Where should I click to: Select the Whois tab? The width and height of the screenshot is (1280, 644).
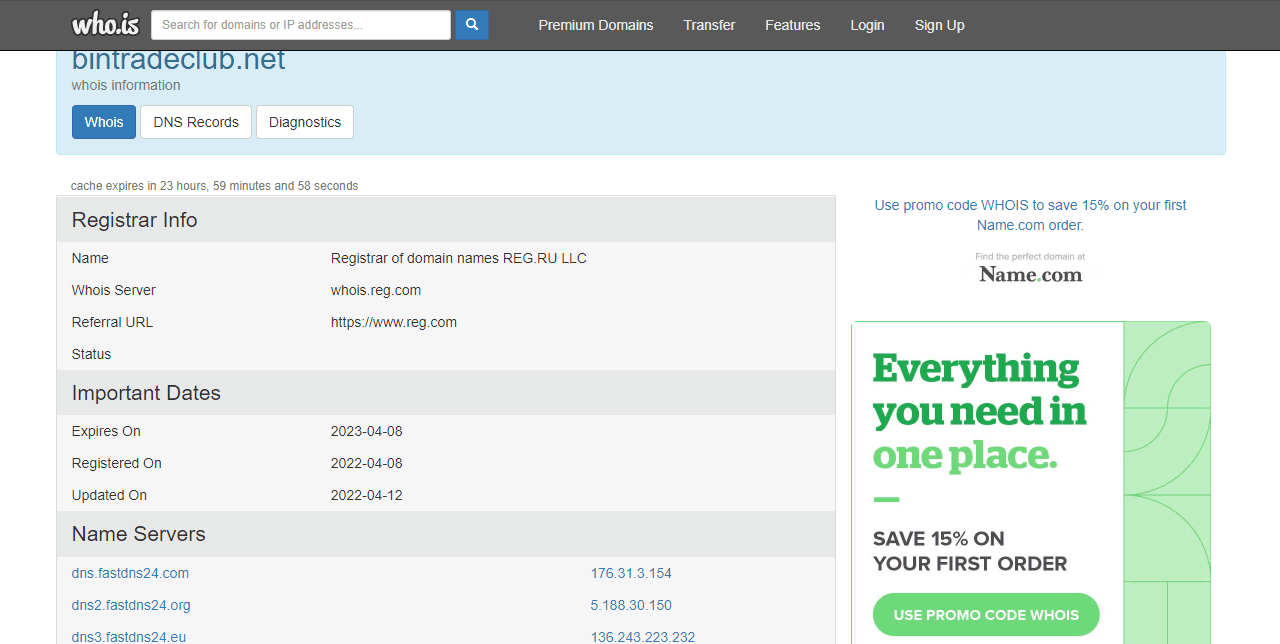click(104, 122)
